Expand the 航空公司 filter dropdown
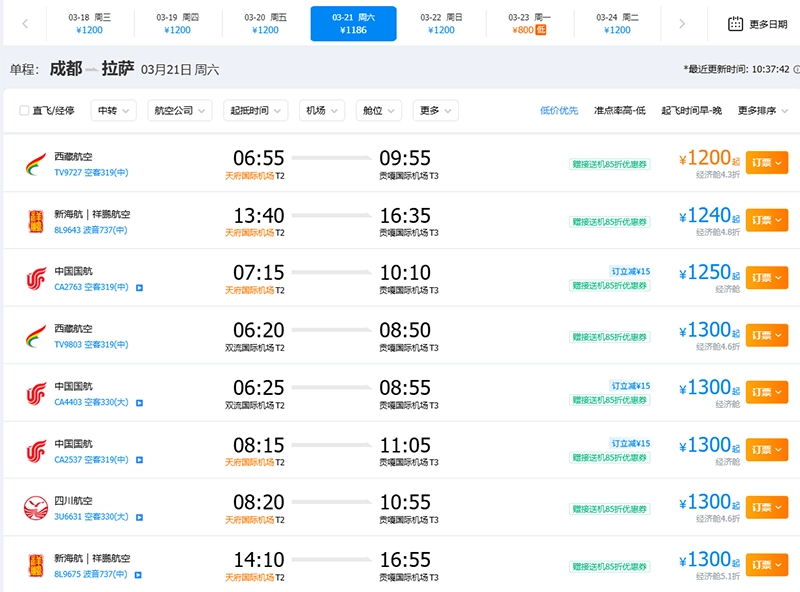This screenshot has height=592, width=800. pos(174,110)
